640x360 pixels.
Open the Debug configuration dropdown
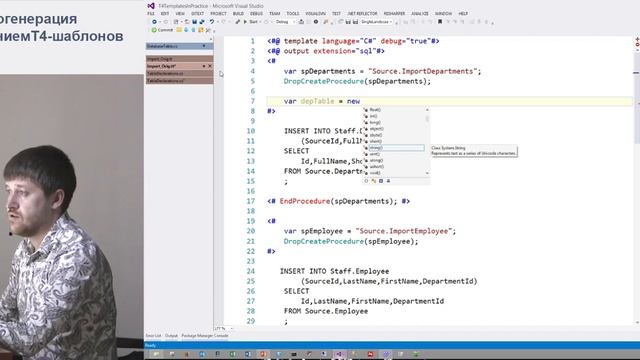click(x=285, y=22)
